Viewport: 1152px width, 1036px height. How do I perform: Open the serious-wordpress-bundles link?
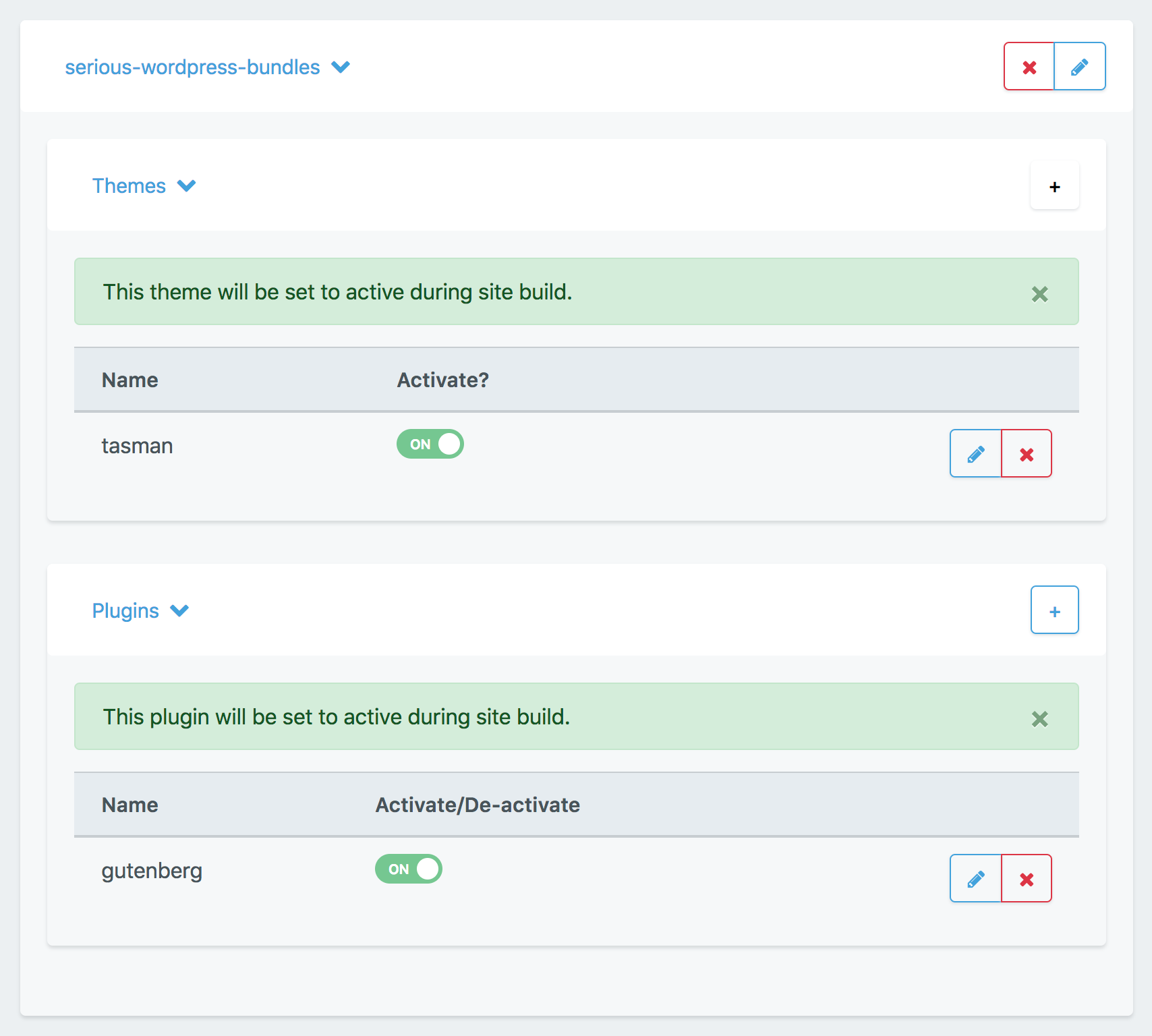192,67
